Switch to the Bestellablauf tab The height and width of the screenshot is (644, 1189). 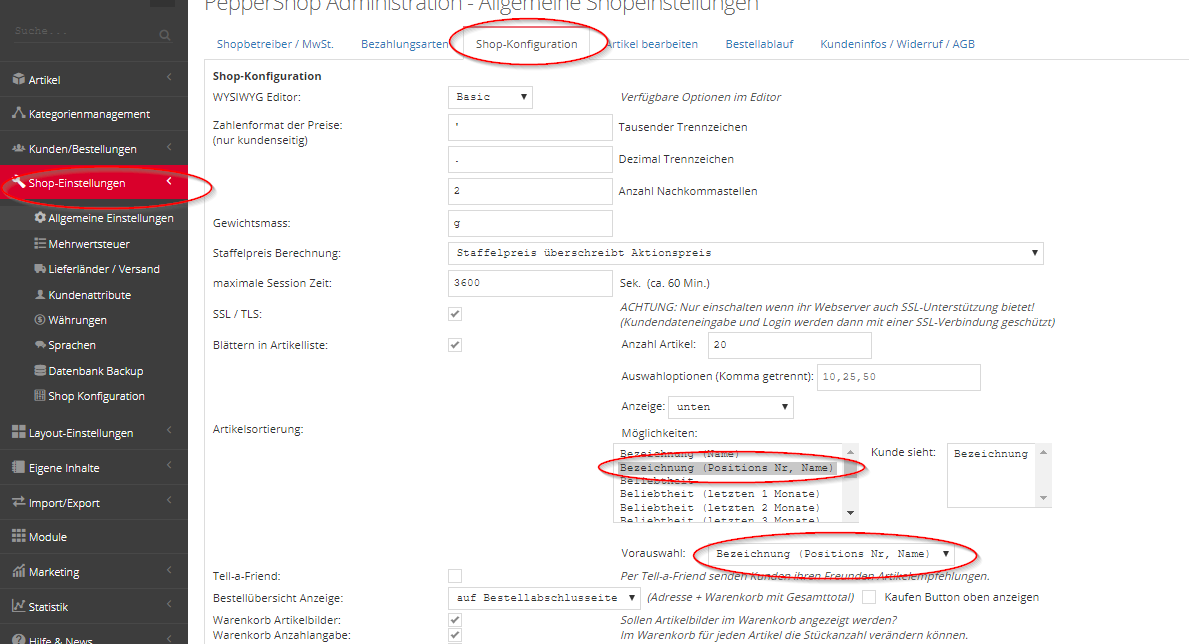pyautogui.click(x=759, y=44)
